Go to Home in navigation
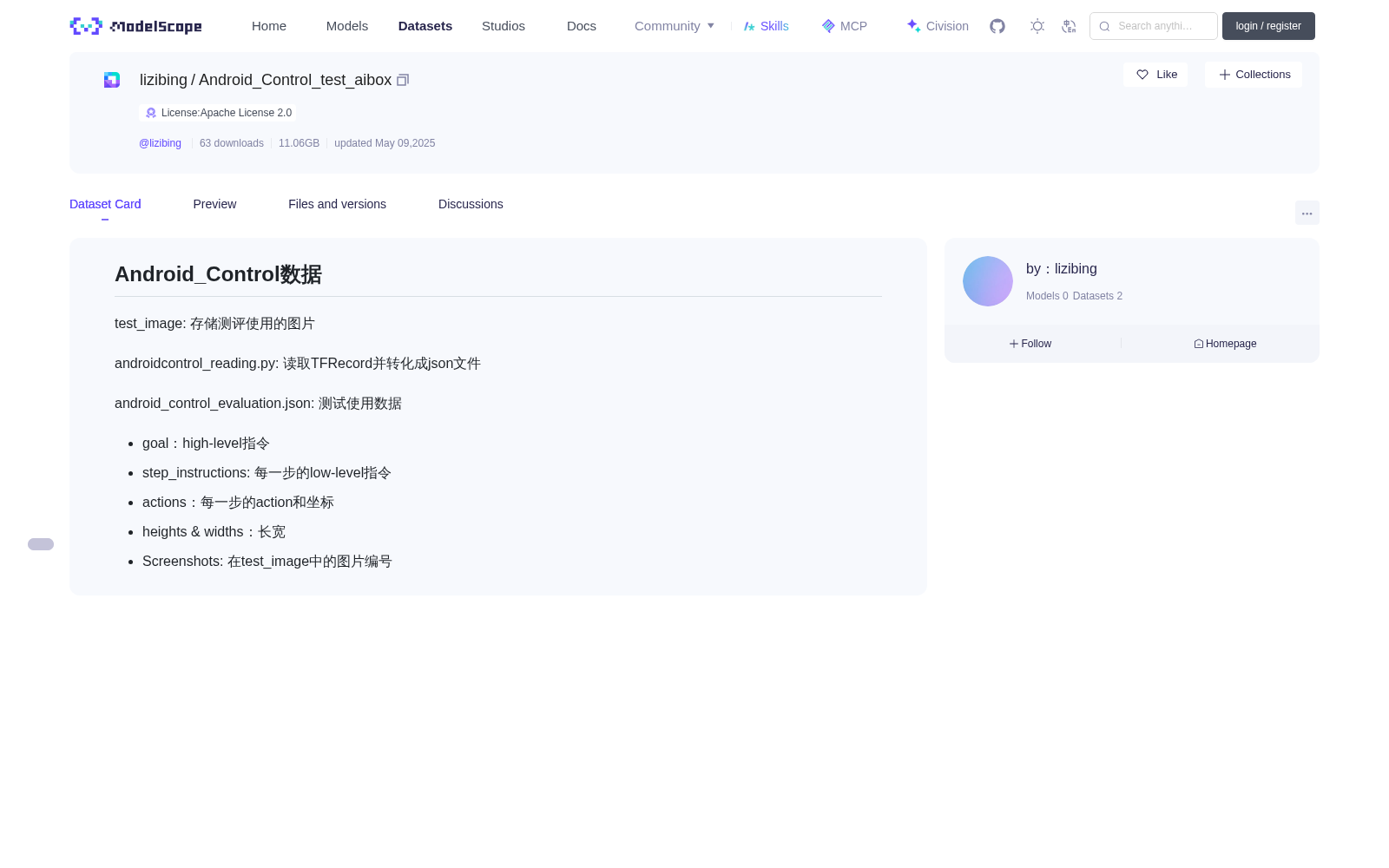 [x=269, y=26]
